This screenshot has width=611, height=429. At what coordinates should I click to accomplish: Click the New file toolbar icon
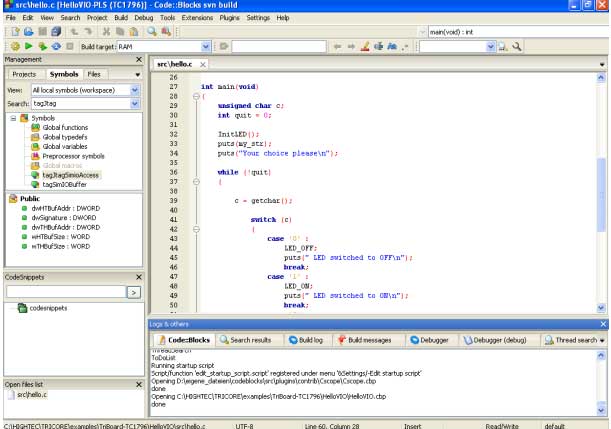pos(15,32)
